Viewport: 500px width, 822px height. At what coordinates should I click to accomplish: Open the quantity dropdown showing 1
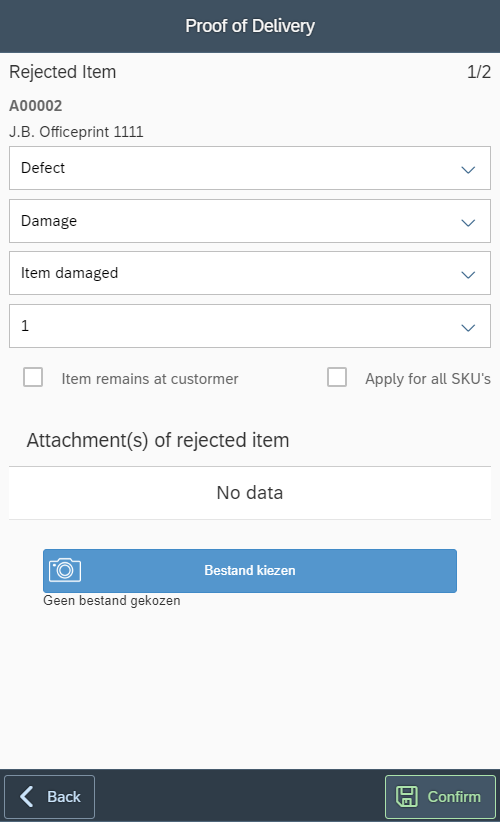pyautogui.click(x=250, y=326)
